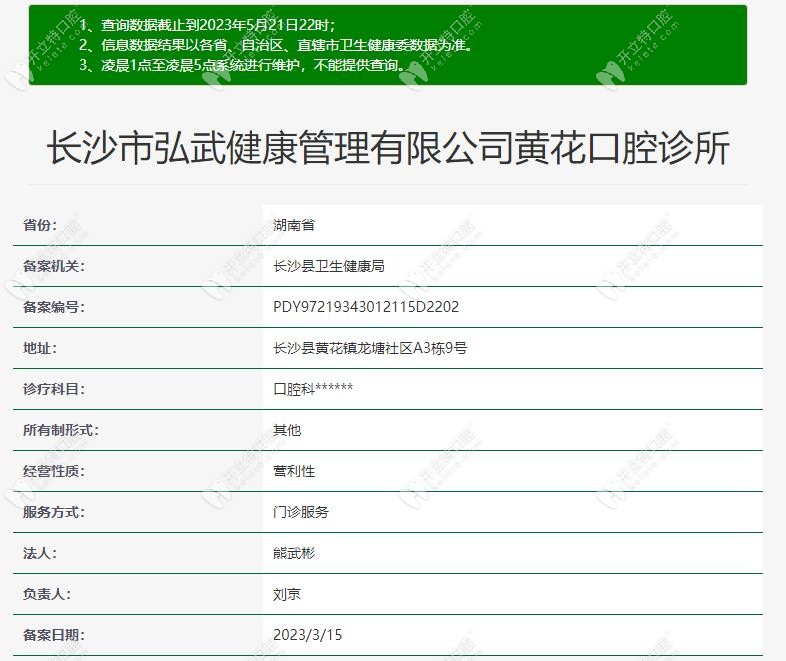Image resolution: width=786 pixels, height=661 pixels.
Task: Select the value 口腔科******
Action: click(x=313, y=389)
